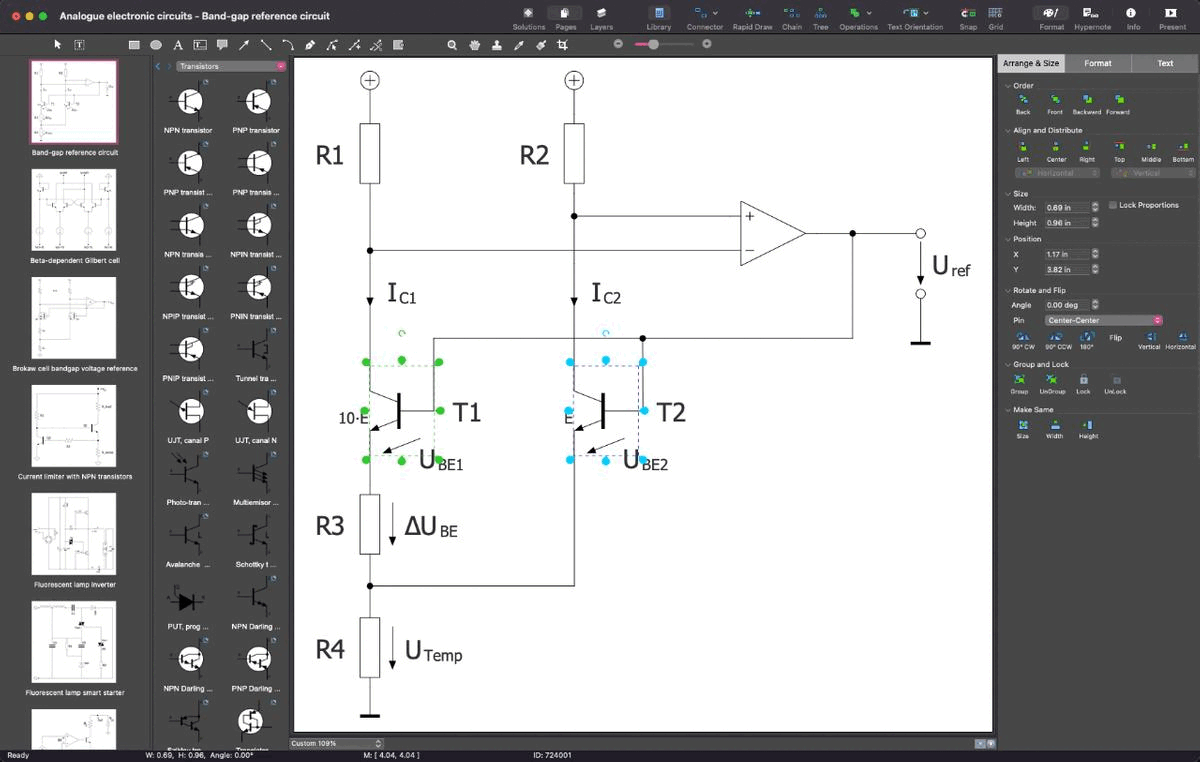Switch to the Text tab
This screenshot has width=1200, height=762.
click(x=1165, y=63)
